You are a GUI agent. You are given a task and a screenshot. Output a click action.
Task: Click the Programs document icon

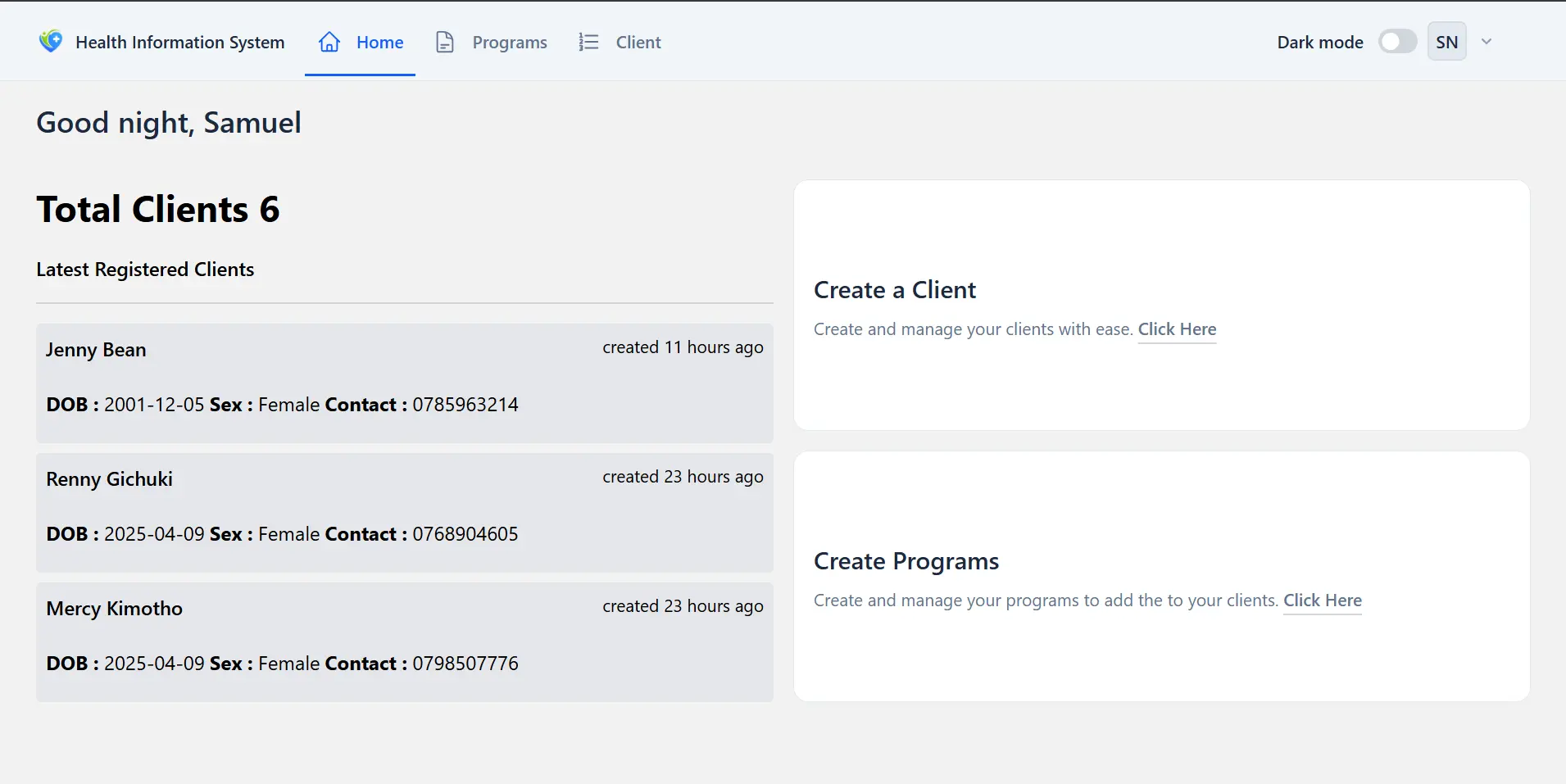click(445, 42)
